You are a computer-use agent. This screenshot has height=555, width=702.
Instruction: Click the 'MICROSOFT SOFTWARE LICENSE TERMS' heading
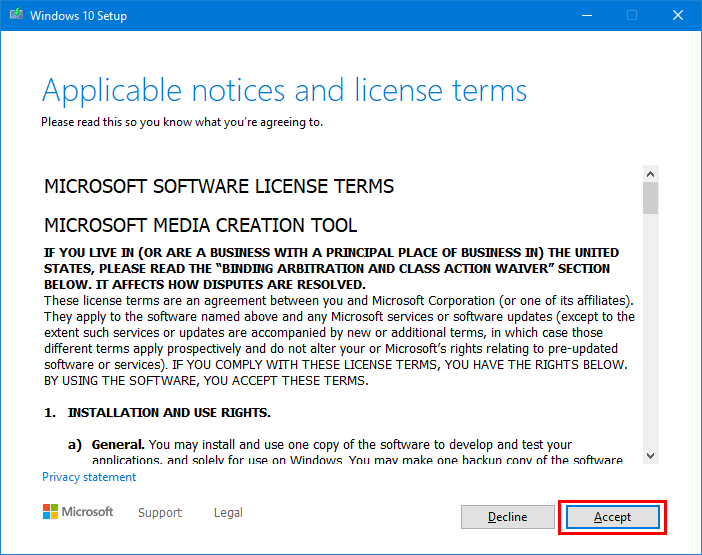[x=219, y=187]
